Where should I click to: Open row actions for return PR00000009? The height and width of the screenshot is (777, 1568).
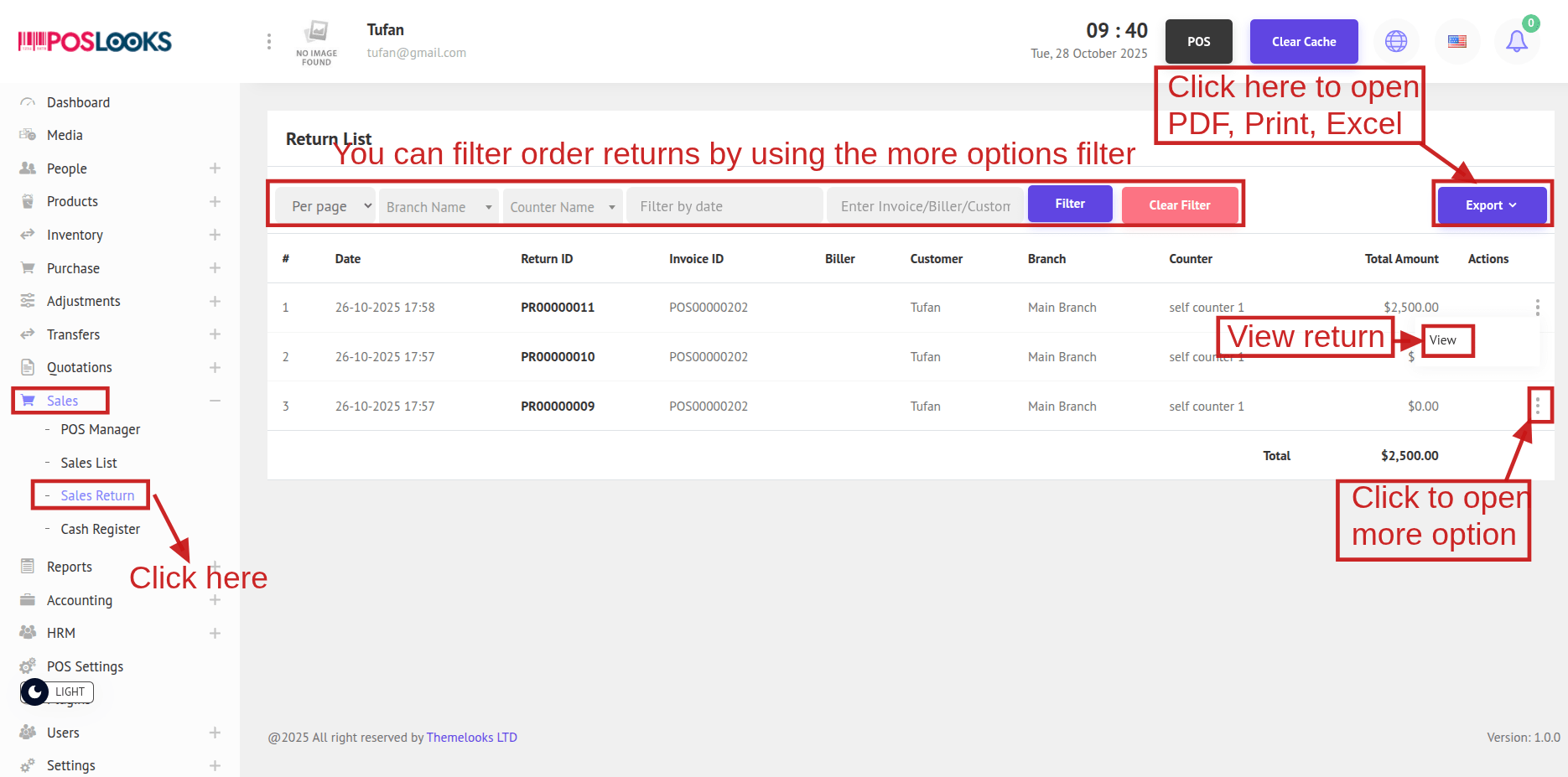click(x=1537, y=407)
